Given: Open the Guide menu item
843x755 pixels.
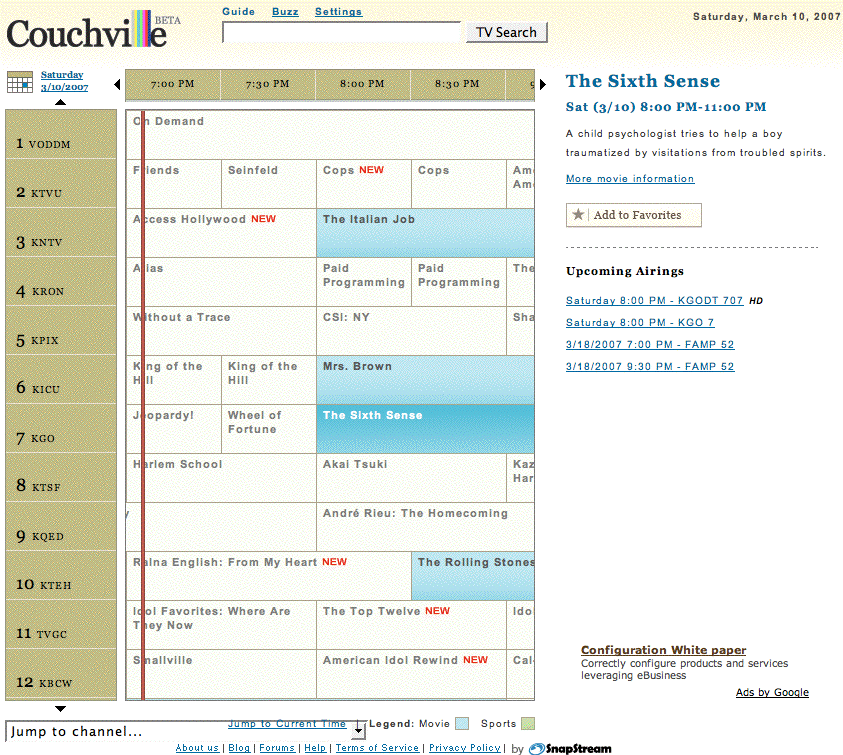Looking at the screenshot, I should (x=238, y=12).
